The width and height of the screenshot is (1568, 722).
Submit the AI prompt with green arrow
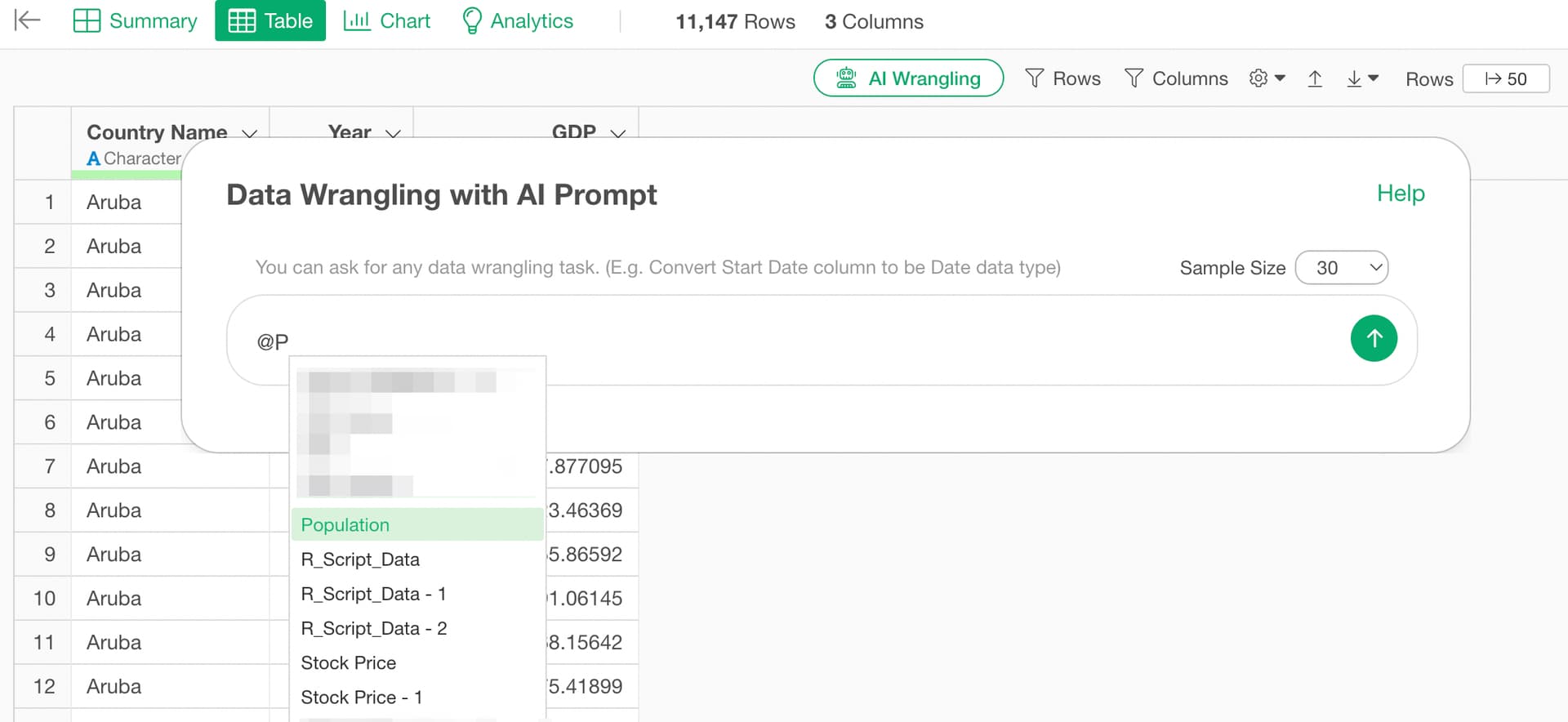tap(1374, 338)
